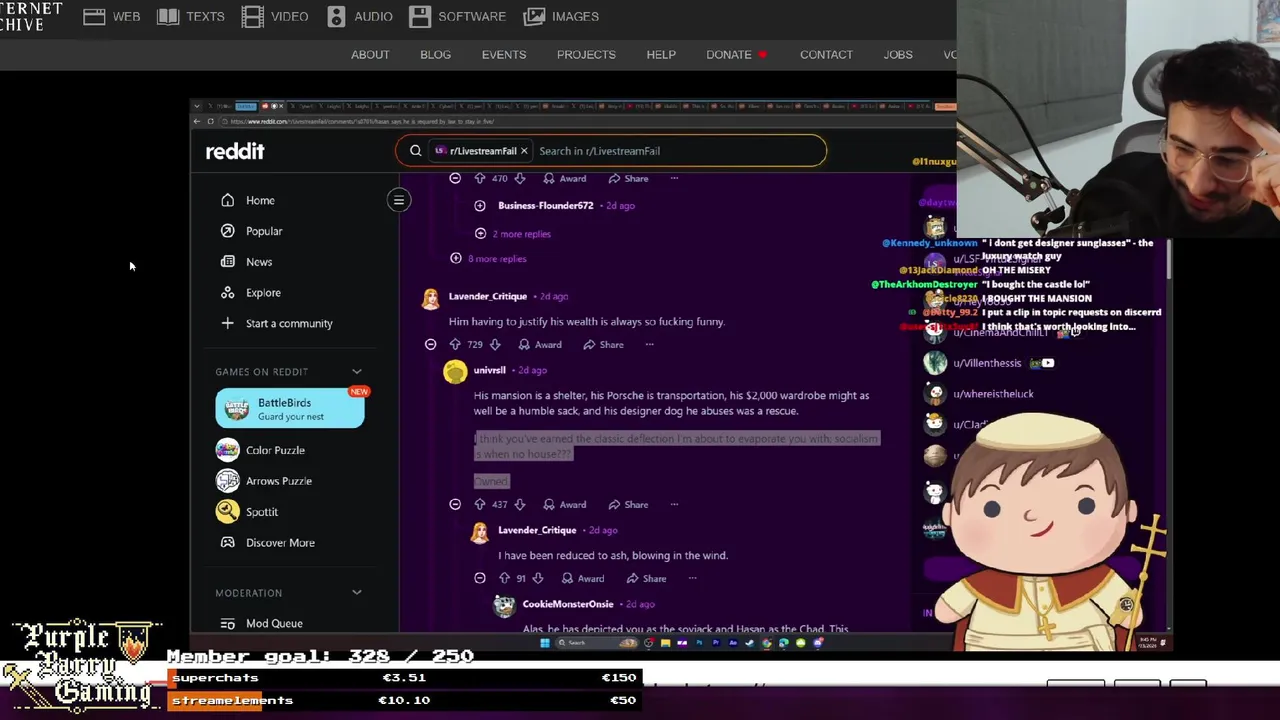This screenshot has height=720, width=1280.
Task: Downvote the comment with 470 points
Action: coord(519,178)
